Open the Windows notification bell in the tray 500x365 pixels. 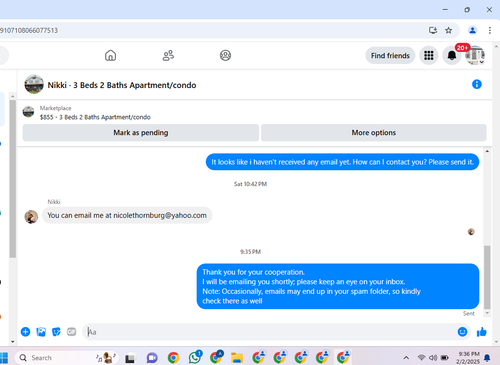click(x=487, y=358)
